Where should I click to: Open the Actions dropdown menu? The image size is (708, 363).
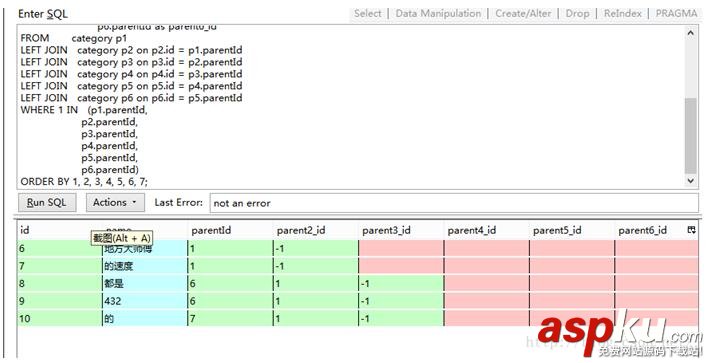[x=115, y=203]
